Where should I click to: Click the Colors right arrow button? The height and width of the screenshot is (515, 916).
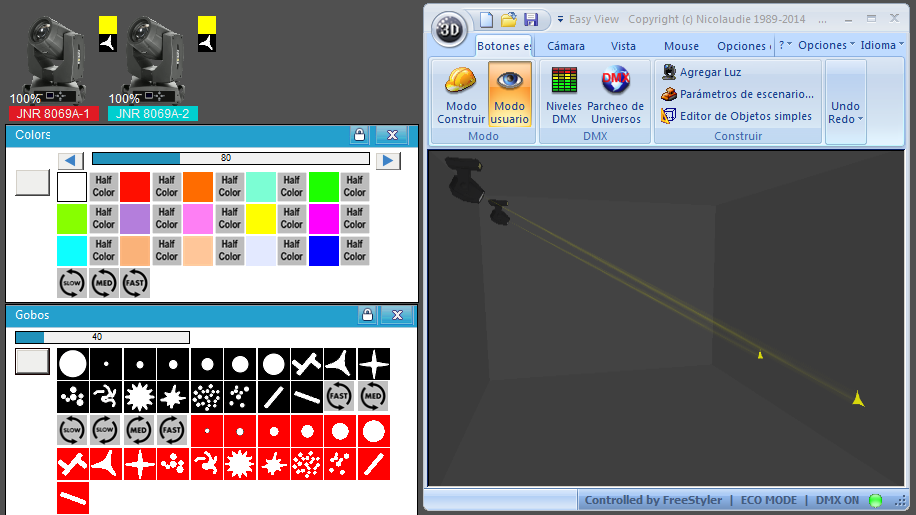coord(388,161)
